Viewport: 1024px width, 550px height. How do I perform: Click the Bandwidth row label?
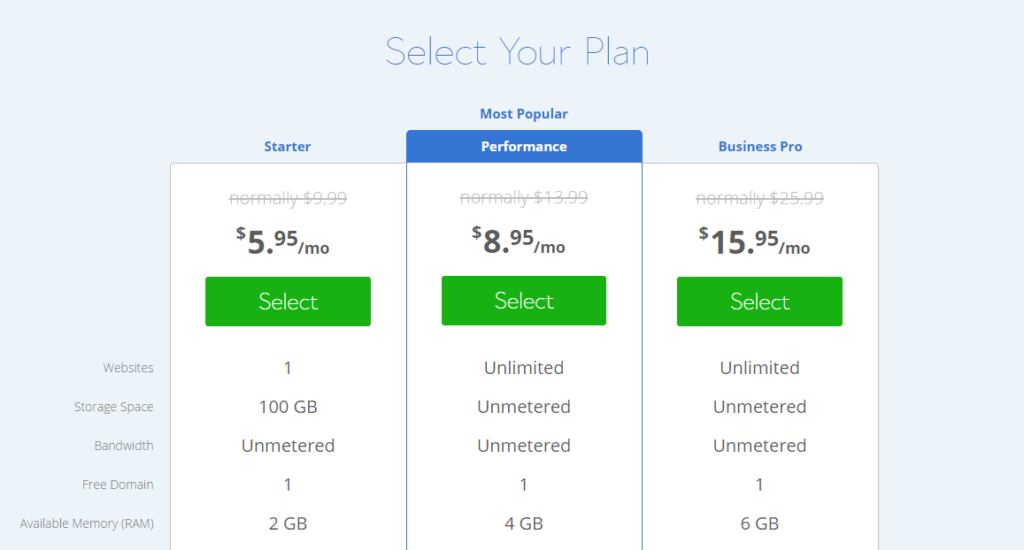click(x=123, y=445)
